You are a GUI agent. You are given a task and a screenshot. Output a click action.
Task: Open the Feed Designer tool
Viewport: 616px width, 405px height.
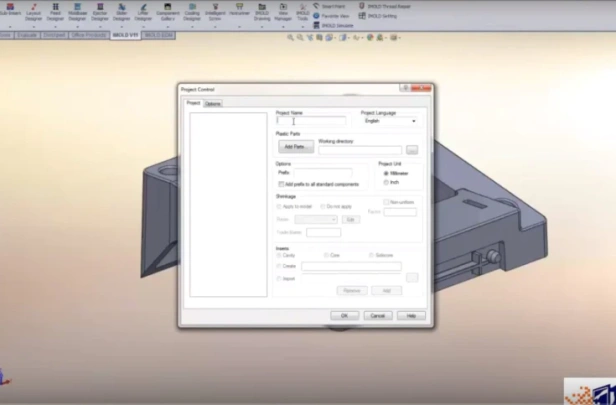[x=55, y=12]
